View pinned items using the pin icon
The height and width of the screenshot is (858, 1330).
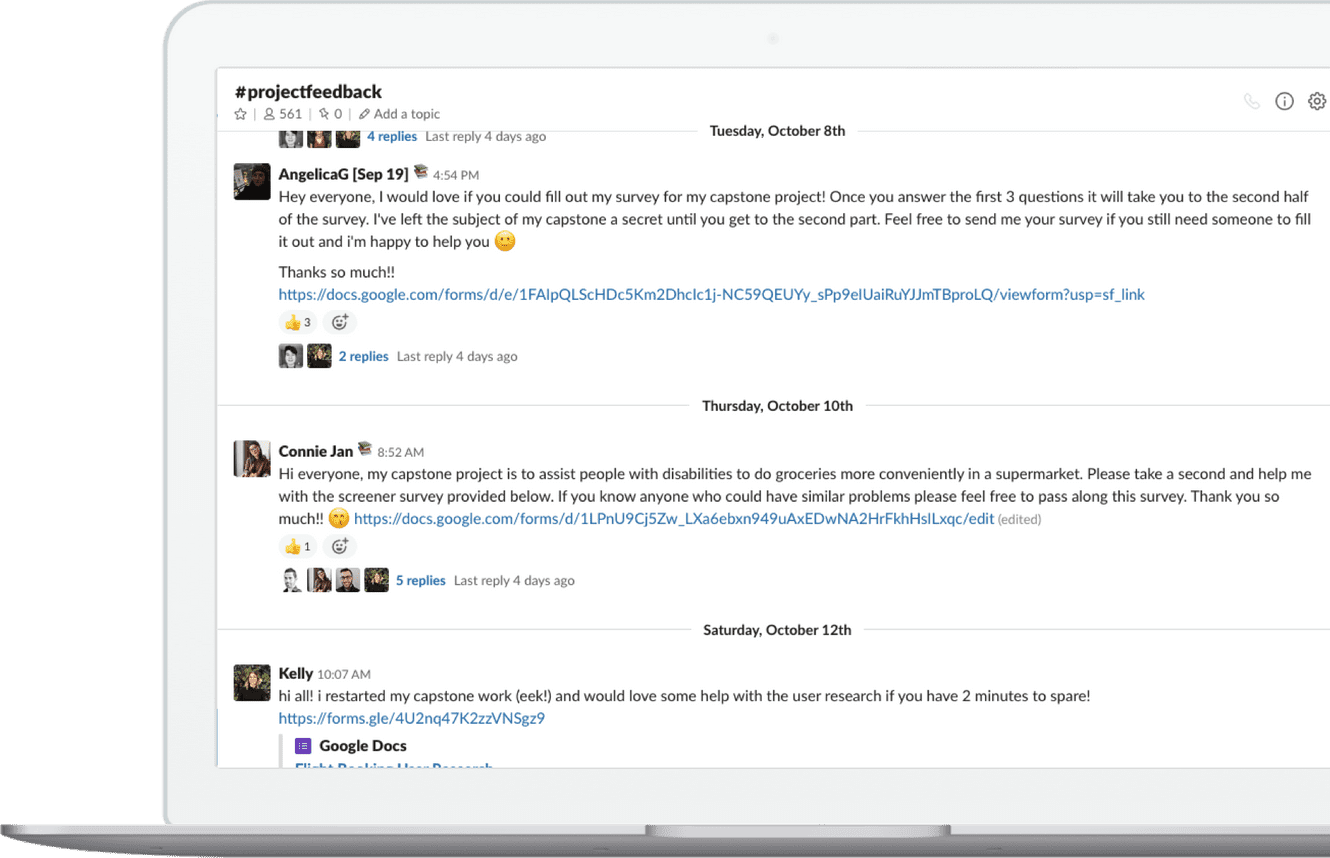[x=324, y=113]
